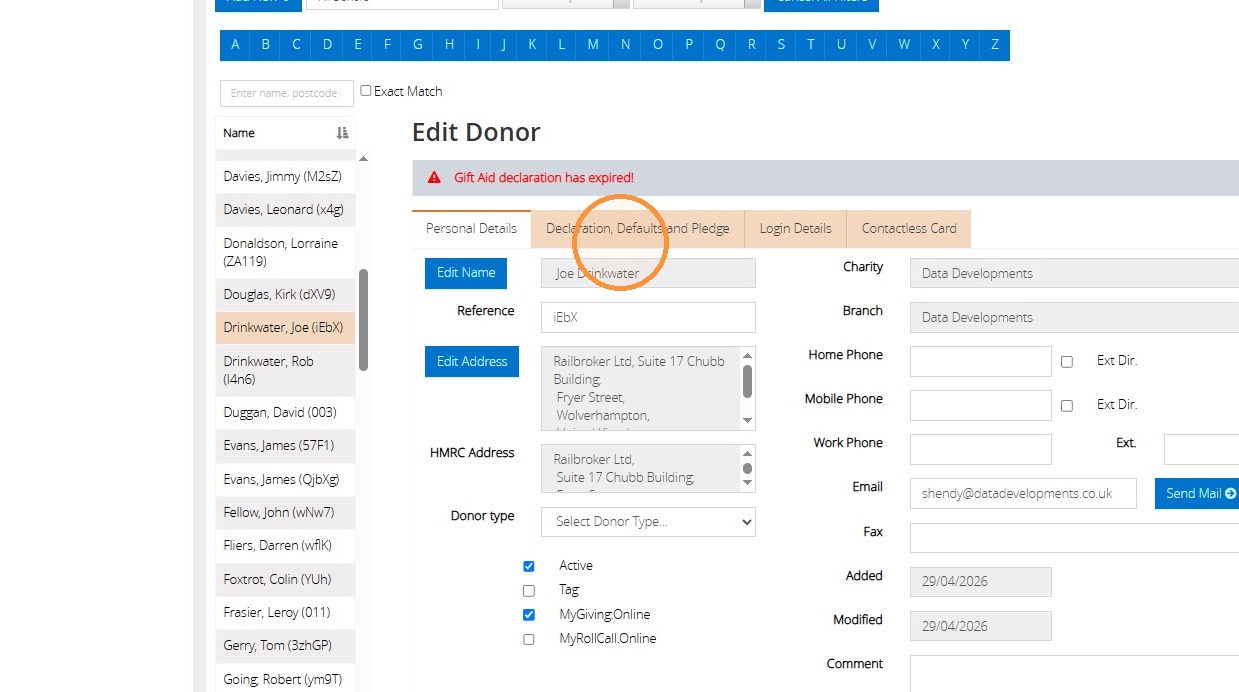Click the red Gift Aid warning triangle icon

[434, 177]
